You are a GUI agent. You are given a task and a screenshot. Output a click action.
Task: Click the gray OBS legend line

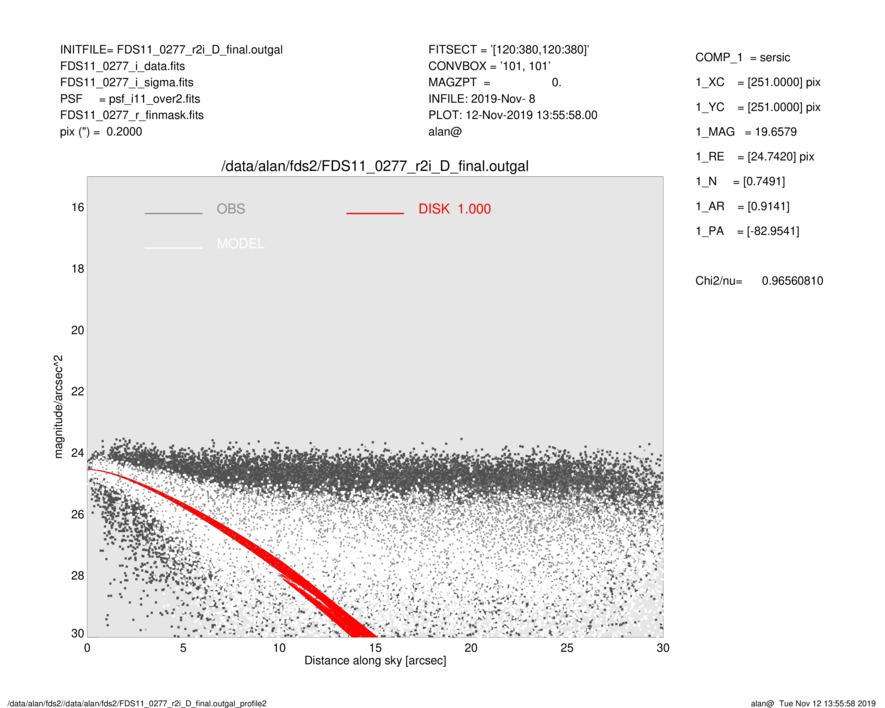pyautogui.click(x=173, y=213)
